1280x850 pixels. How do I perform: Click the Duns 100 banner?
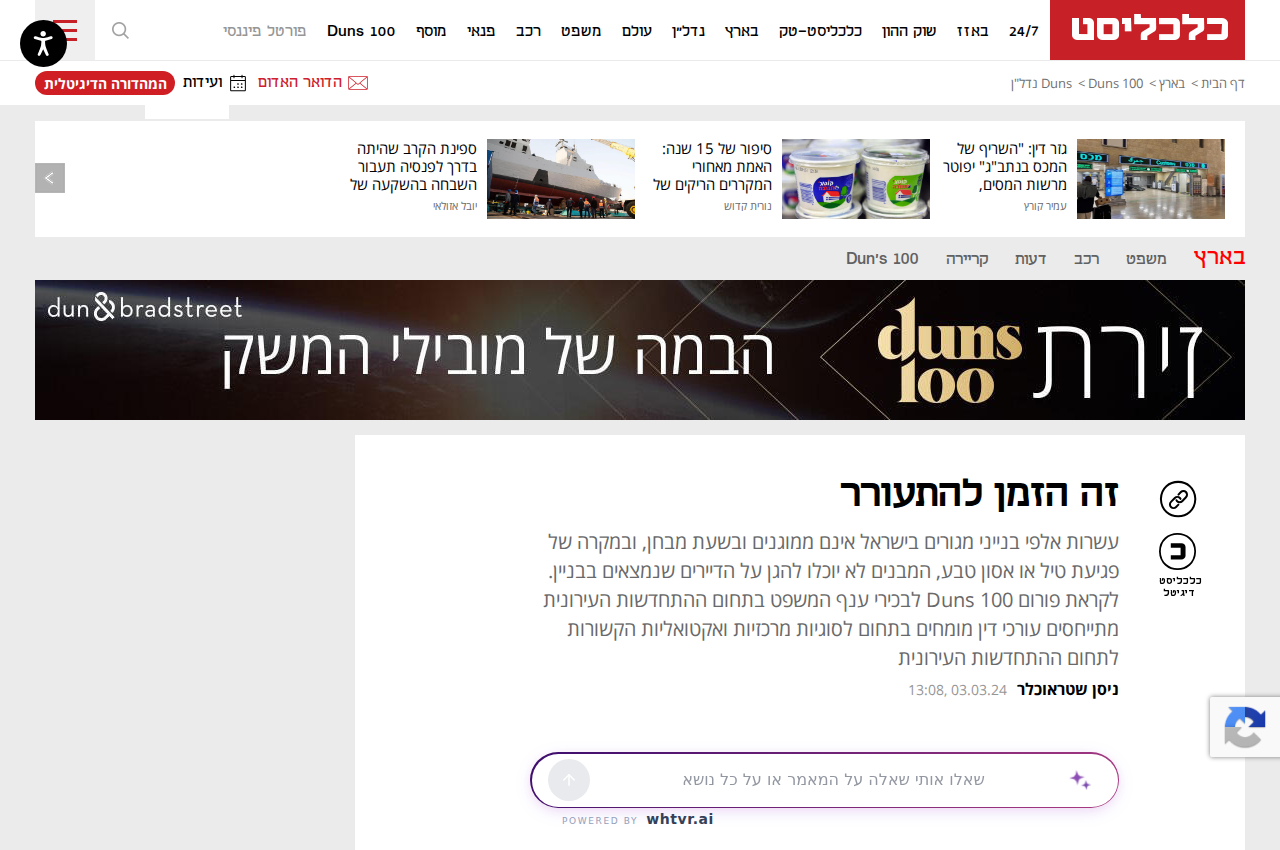[640, 350]
